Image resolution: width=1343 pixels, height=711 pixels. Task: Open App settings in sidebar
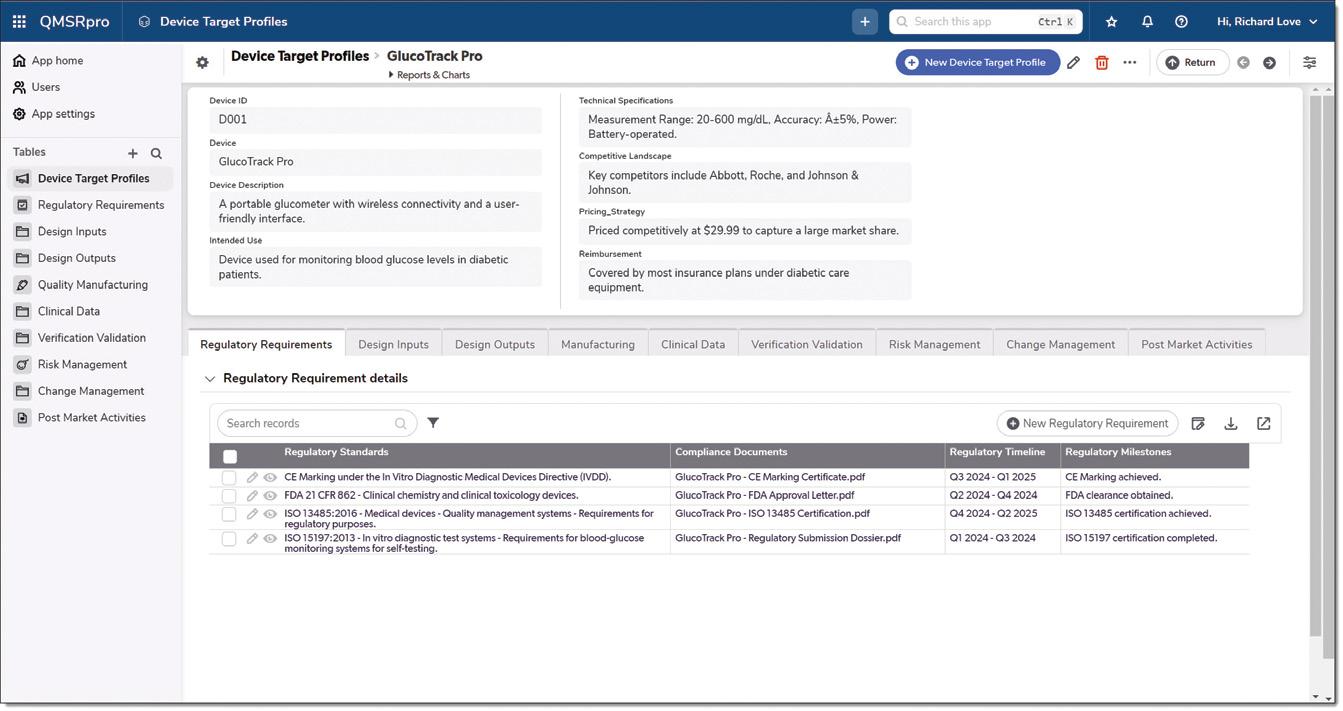[63, 114]
